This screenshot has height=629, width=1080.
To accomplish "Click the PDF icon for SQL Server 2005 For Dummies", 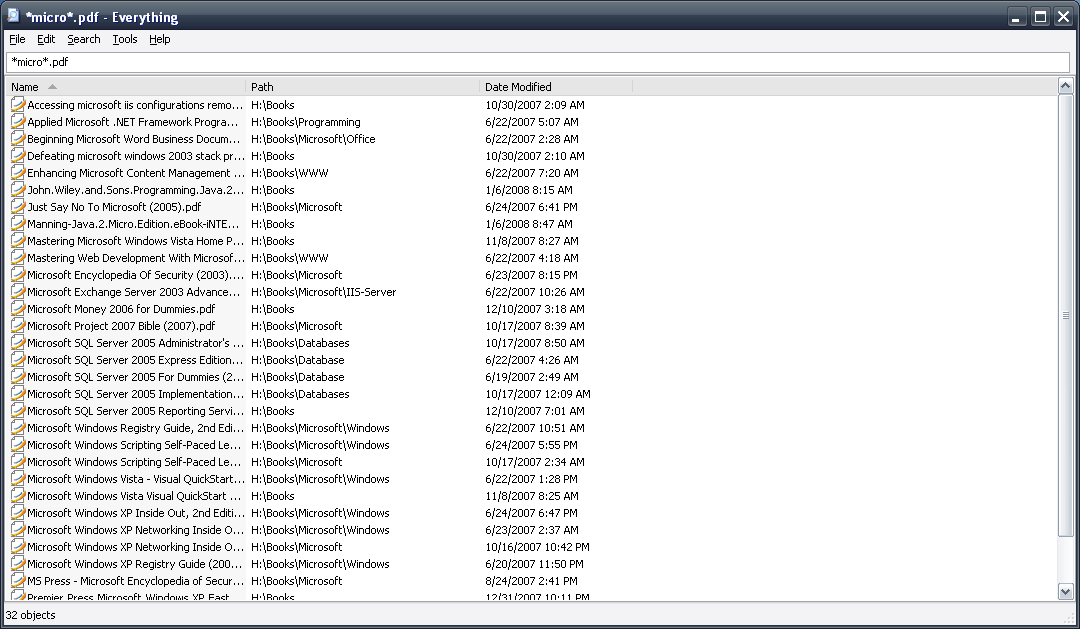I will [x=18, y=377].
